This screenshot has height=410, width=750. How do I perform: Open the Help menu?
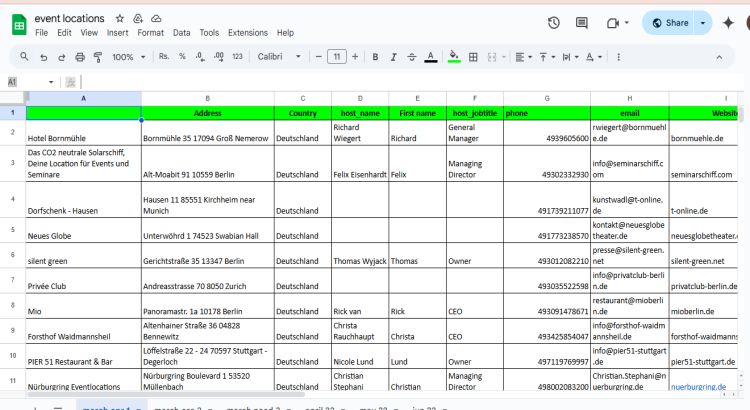[285, 33]
